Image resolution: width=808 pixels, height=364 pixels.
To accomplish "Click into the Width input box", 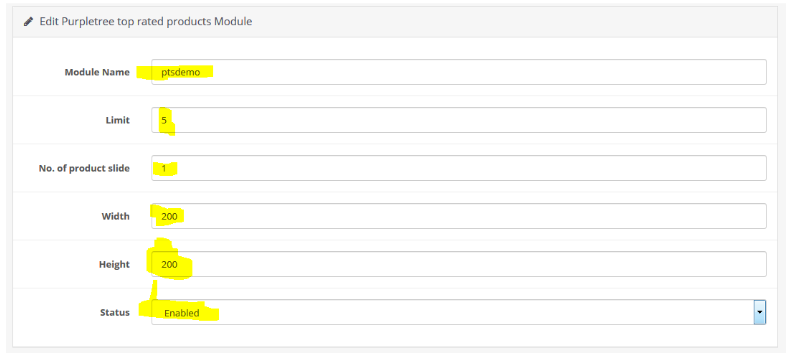I will click(x=459, y=216).
